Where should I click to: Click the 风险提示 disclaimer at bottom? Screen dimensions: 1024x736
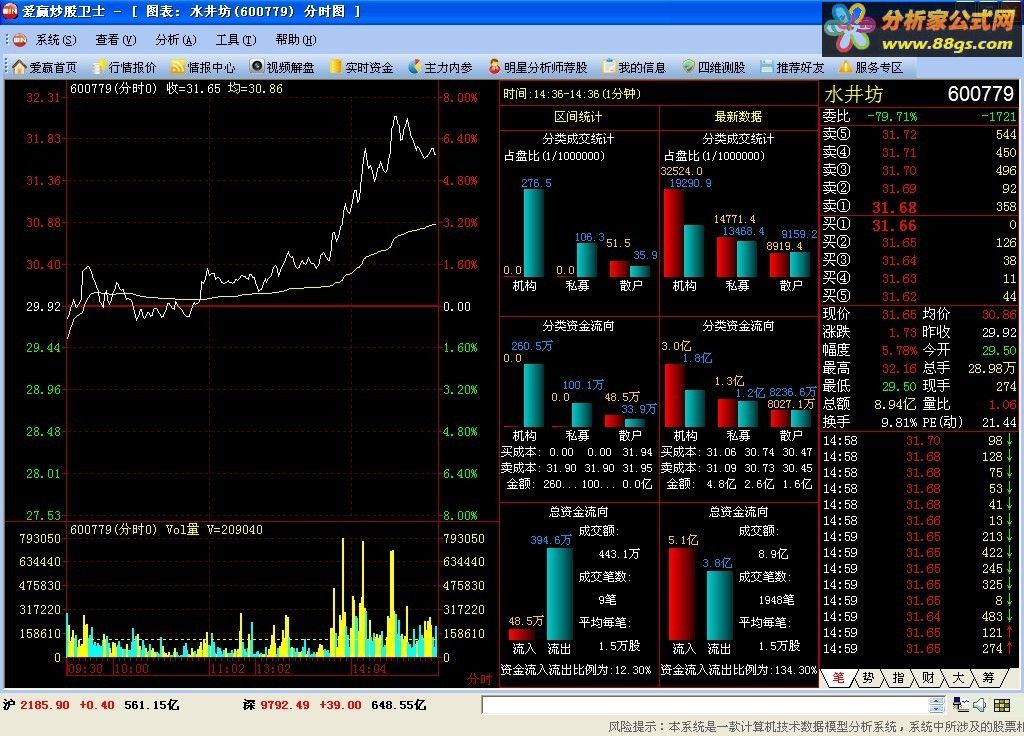[x=816, y=727]
